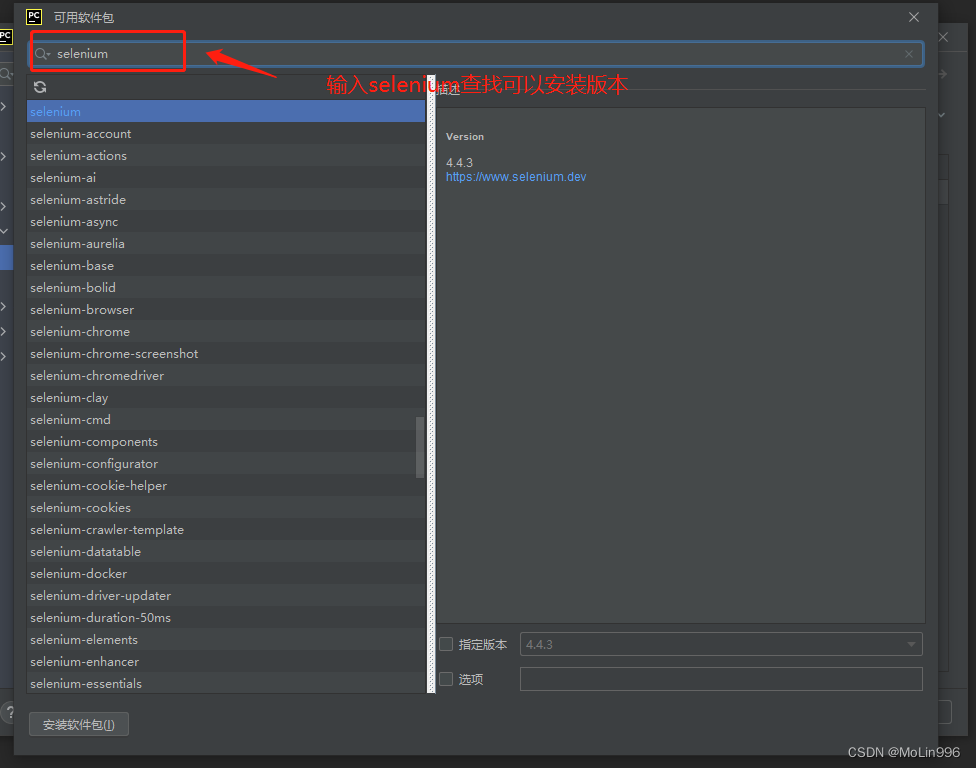Enable the 指定版本 checkbox

pos(445,644)
